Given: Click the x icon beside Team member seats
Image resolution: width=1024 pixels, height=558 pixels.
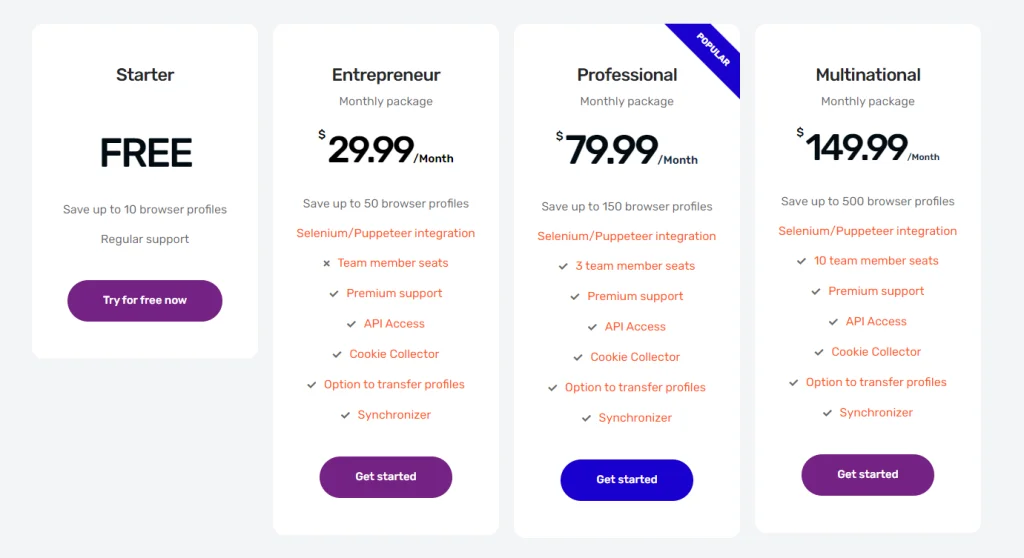Looking at the screenshot, I should pos(326,264).
